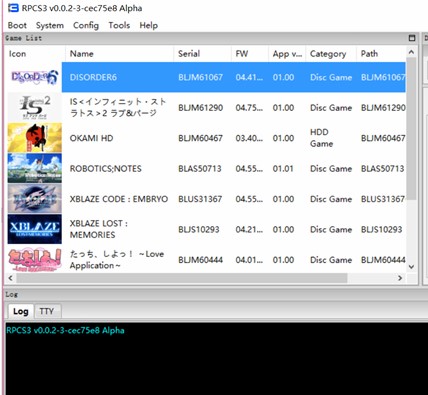Click the game list scroll up arrow

(x=411, y=52)
